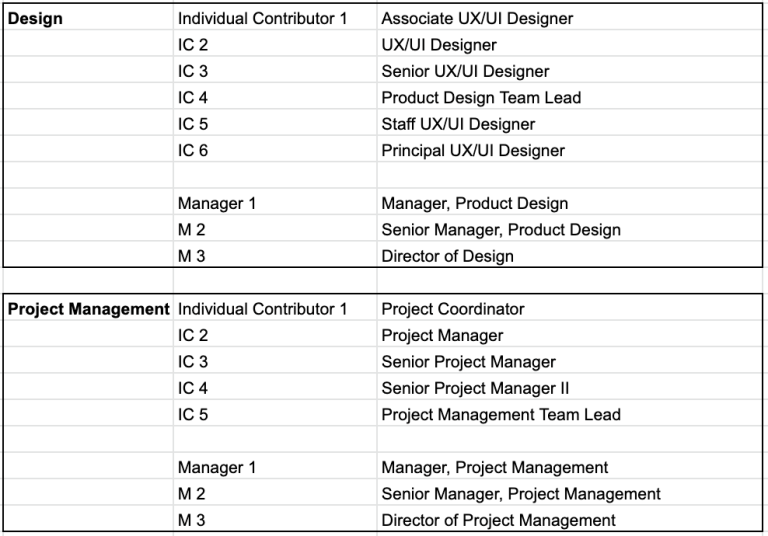This screenshot has width=768, height=536.
Task: Click the IC 6 level cell
Action: click(x=275, y=150)
